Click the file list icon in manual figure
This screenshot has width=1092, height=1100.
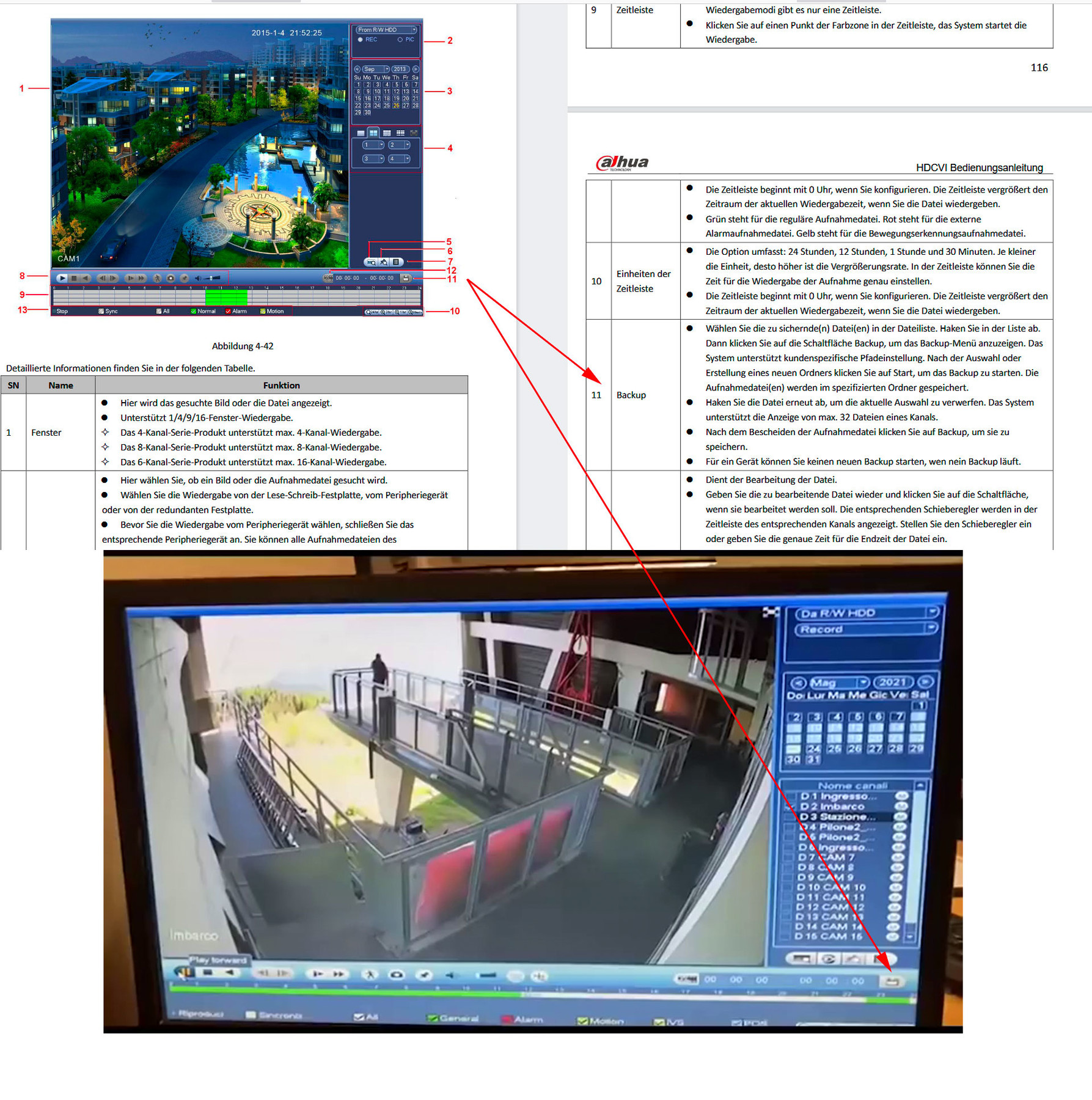tap(396, 262)
